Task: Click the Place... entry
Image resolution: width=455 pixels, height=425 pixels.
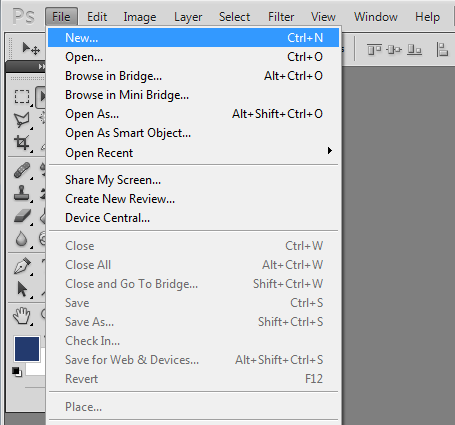Action: coord(194,407)
